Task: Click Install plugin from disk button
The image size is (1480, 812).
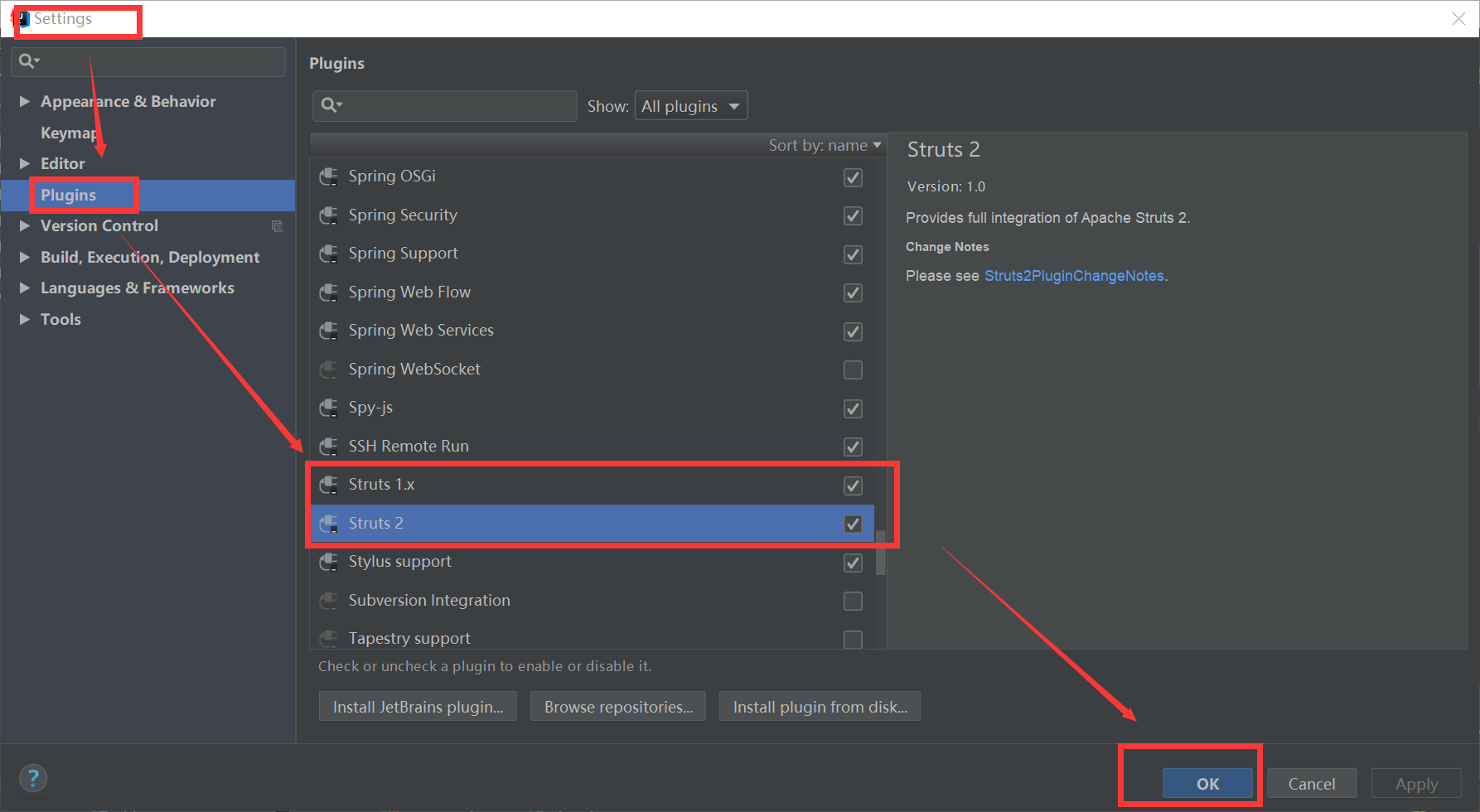Action: pyautogui.click(x=820, y=707)
